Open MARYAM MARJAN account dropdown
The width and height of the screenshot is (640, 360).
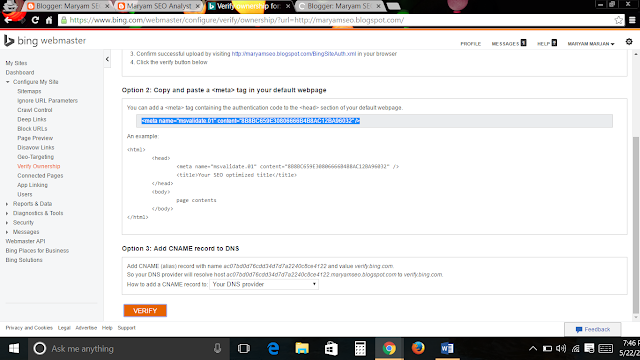click(x=591, y=44)
